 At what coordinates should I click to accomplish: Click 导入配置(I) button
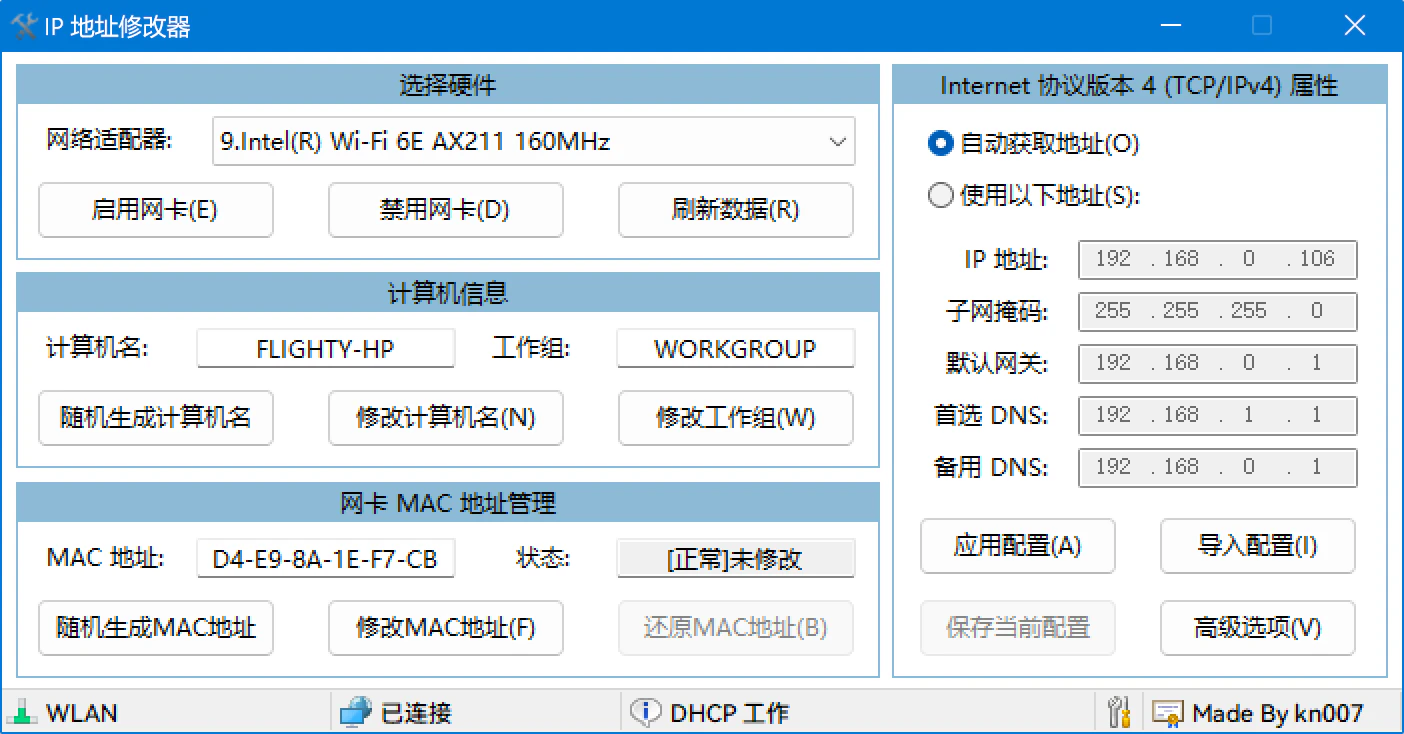pos(1258,546)
